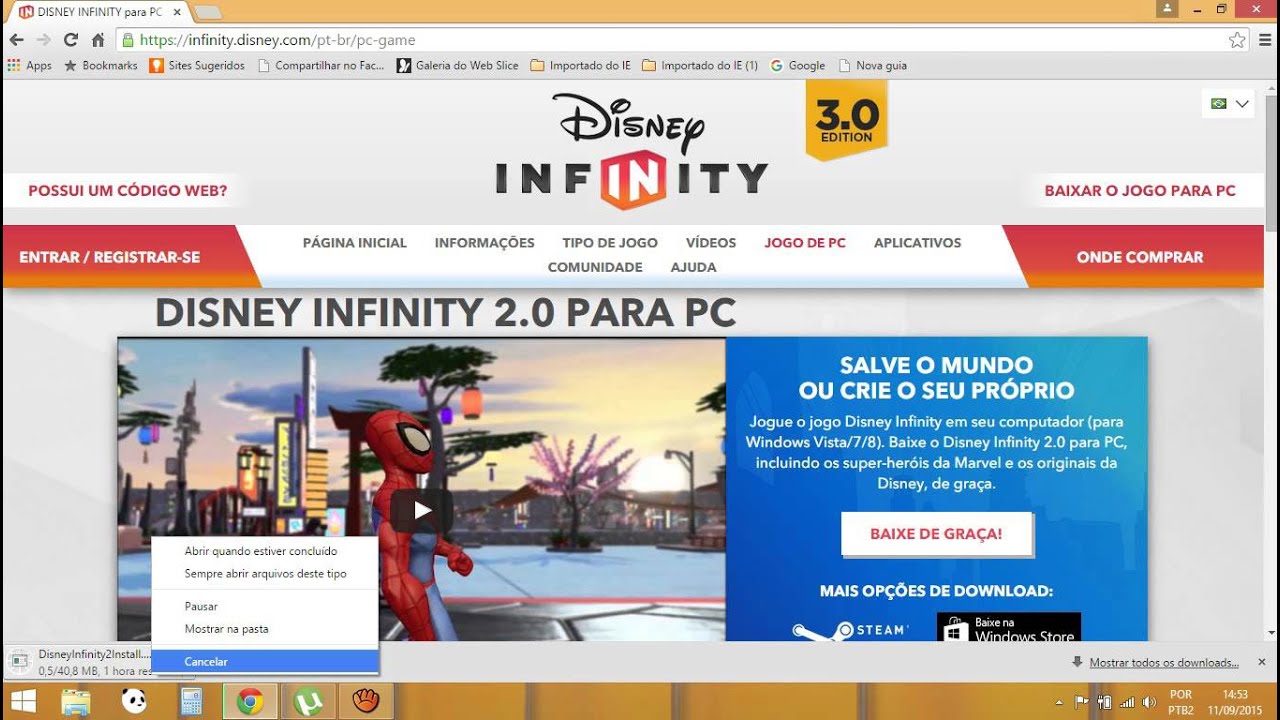Open the Nova guia bookmark
This screenshot has width=1280, height=720.
pos(873,65)
